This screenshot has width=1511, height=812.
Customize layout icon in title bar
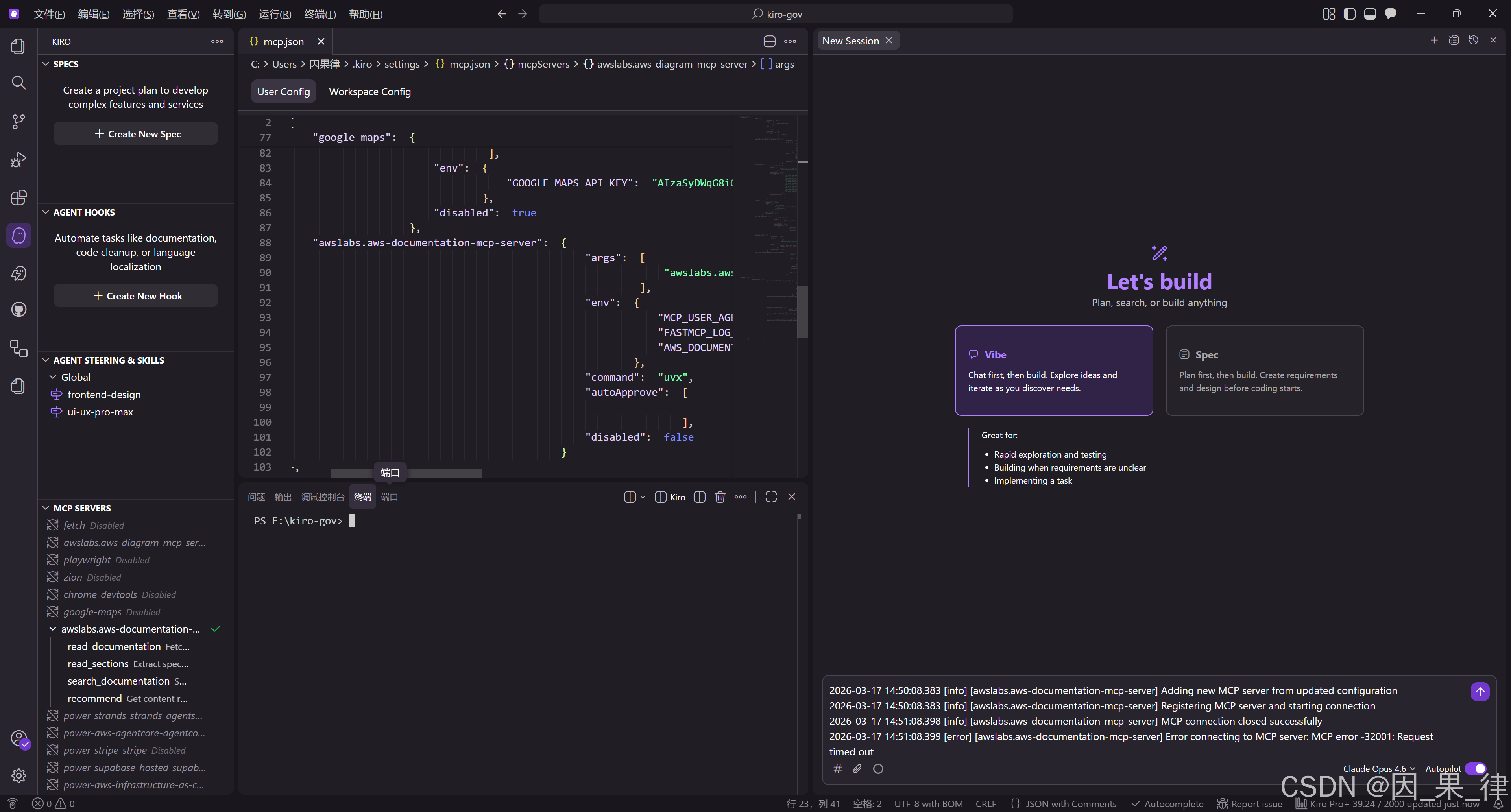pos(1328,13)
